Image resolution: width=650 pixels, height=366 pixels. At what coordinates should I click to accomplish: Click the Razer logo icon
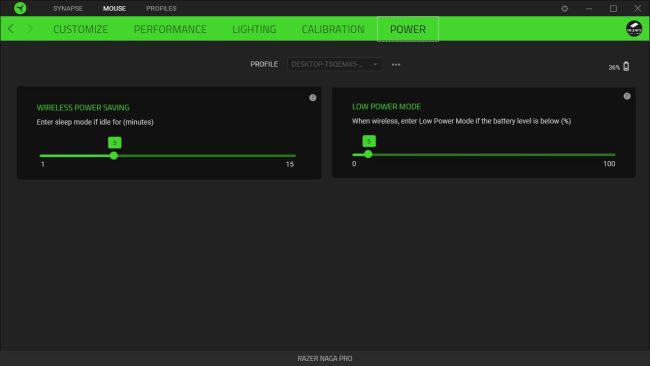pyautogui.click(x=20, y=8)
